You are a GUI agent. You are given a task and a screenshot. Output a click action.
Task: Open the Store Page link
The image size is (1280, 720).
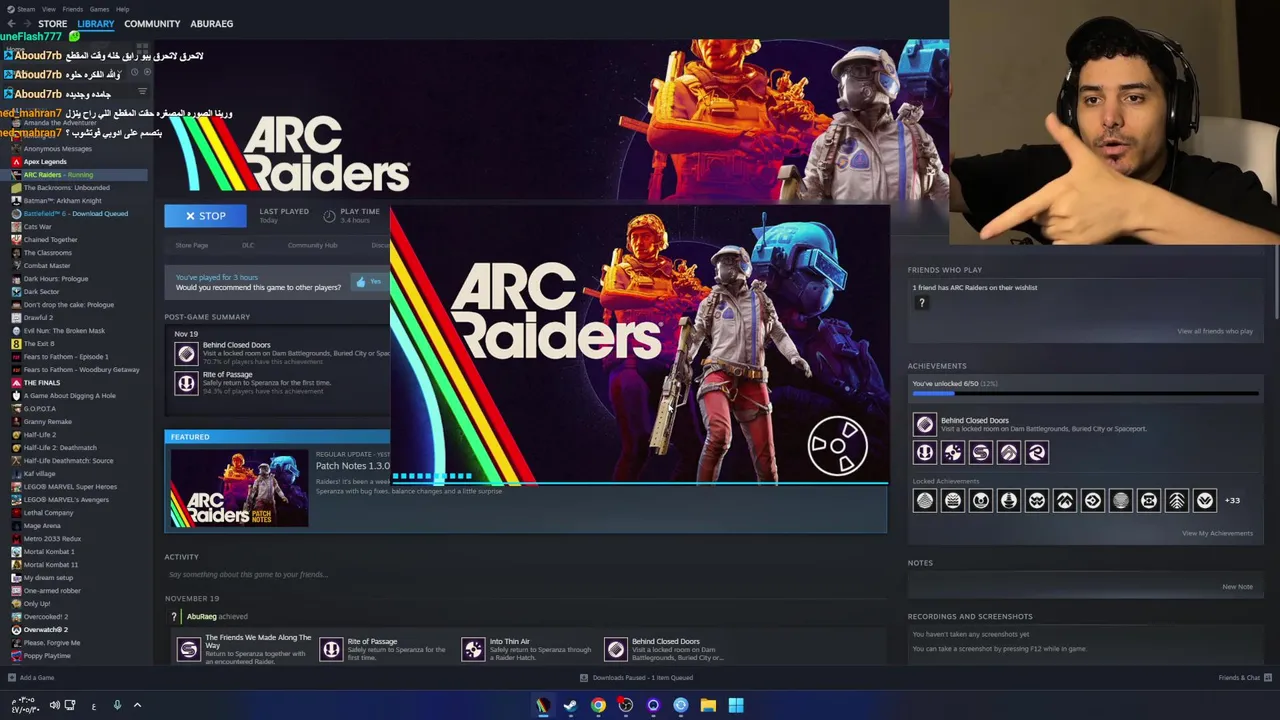pyautogui.click(x=192, y=245)
